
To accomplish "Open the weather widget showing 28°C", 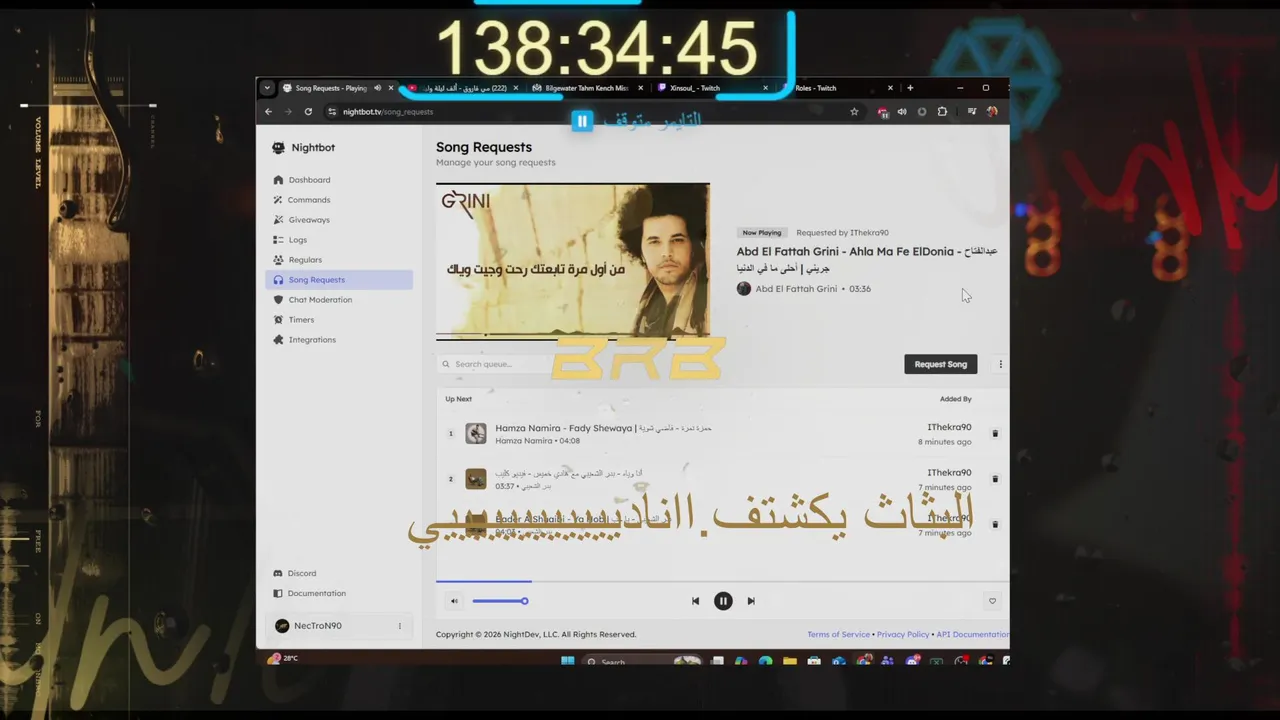I will [283, 659].
